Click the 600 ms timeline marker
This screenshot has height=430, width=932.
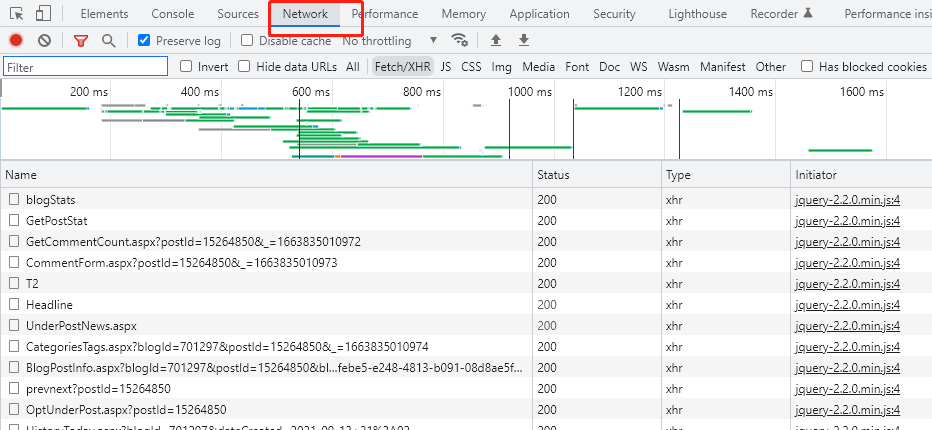click(x=311, y=92)
